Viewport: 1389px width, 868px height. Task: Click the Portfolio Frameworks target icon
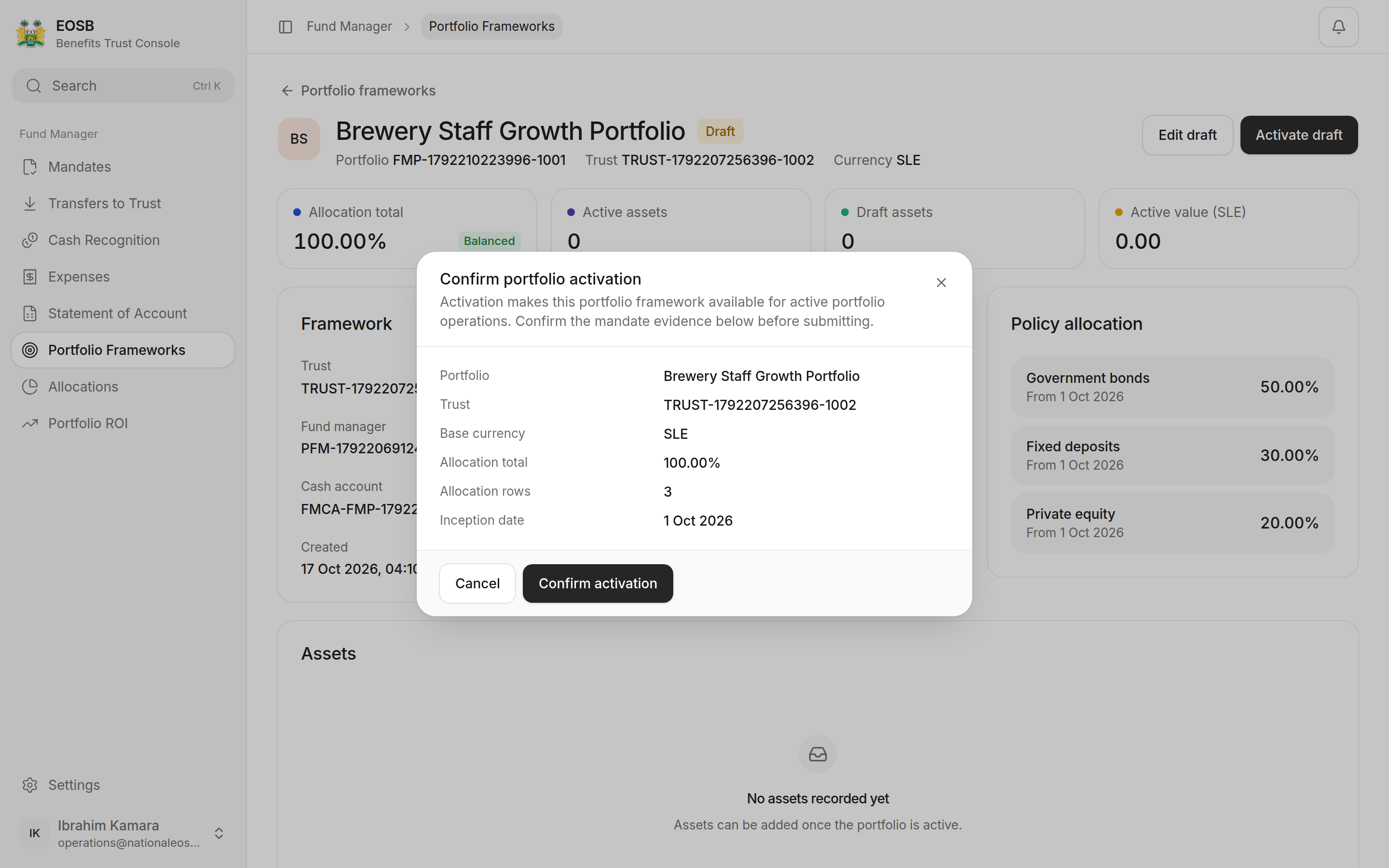[x=30, y=350]
